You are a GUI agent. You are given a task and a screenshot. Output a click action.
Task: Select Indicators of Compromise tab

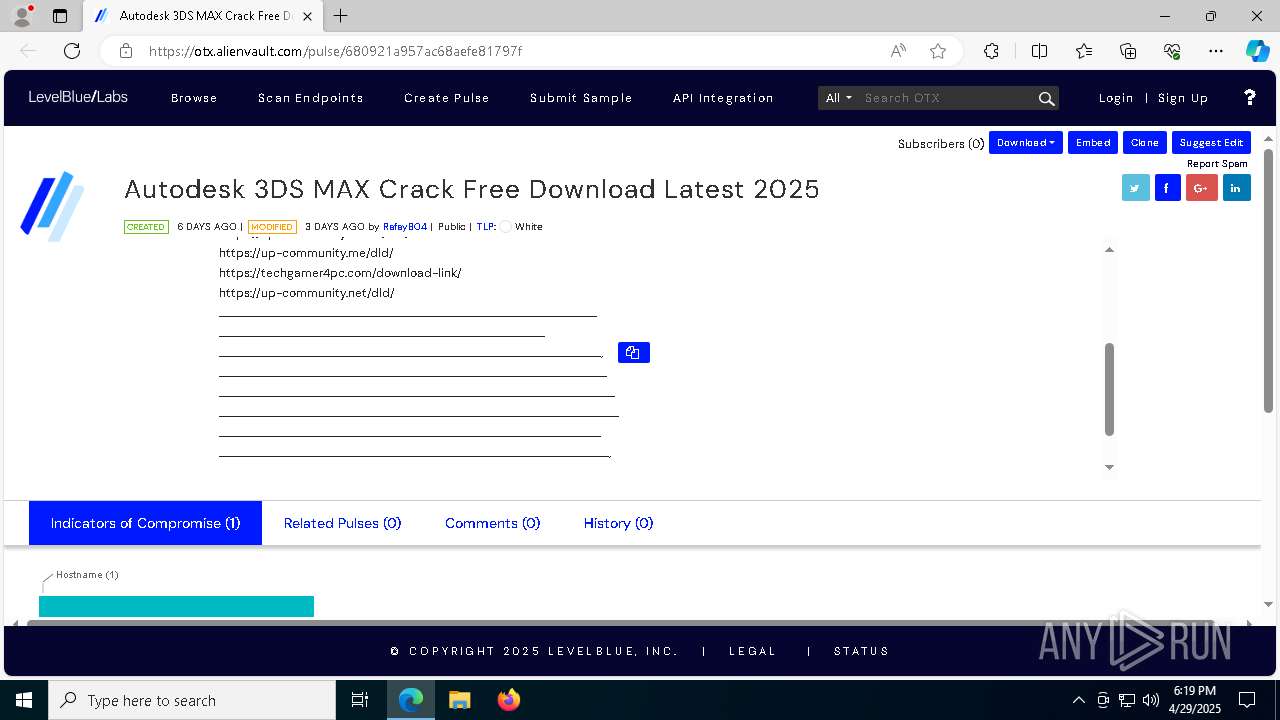click(145, 523)
